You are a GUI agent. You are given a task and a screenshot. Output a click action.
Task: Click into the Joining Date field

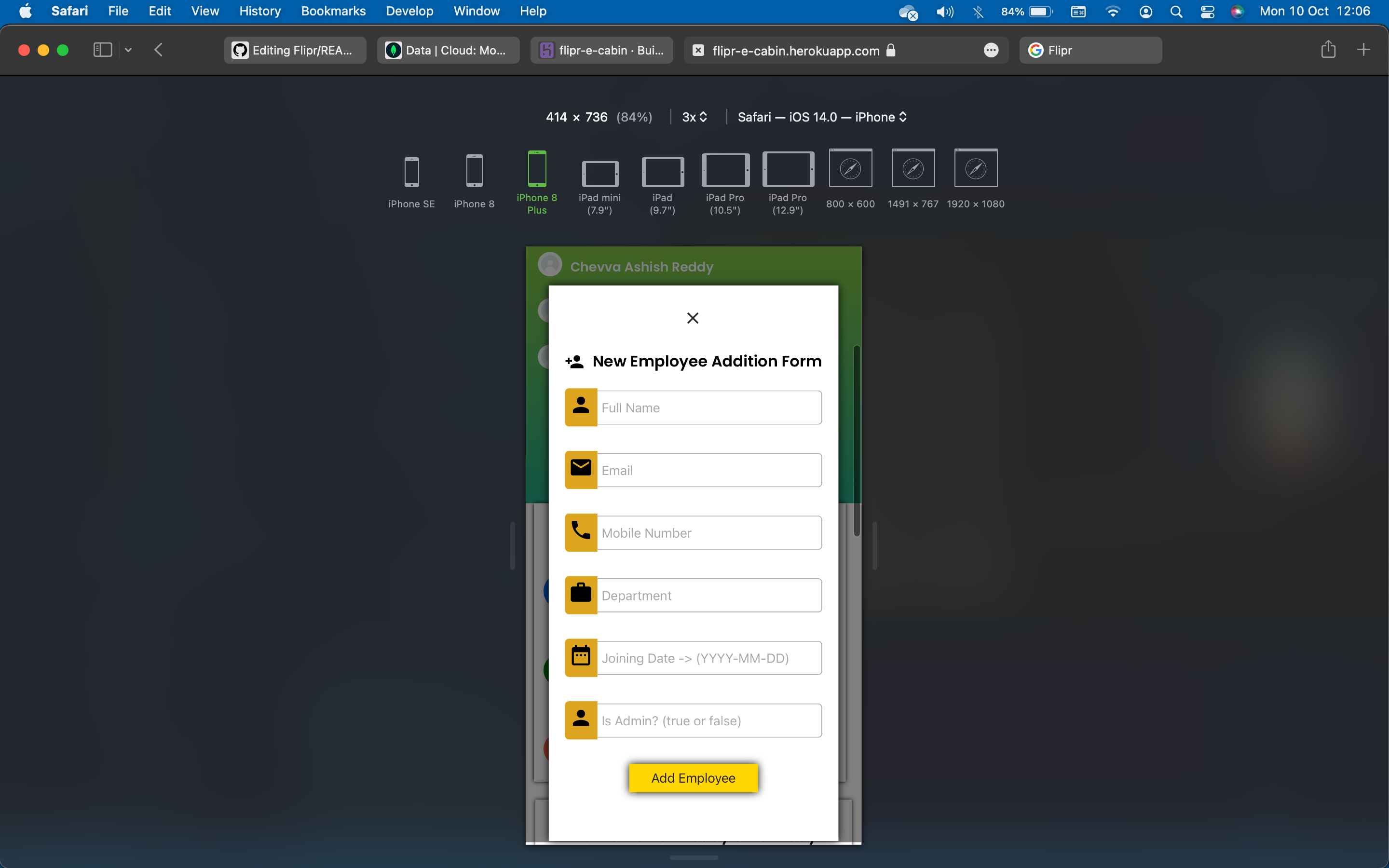point(709,658)
